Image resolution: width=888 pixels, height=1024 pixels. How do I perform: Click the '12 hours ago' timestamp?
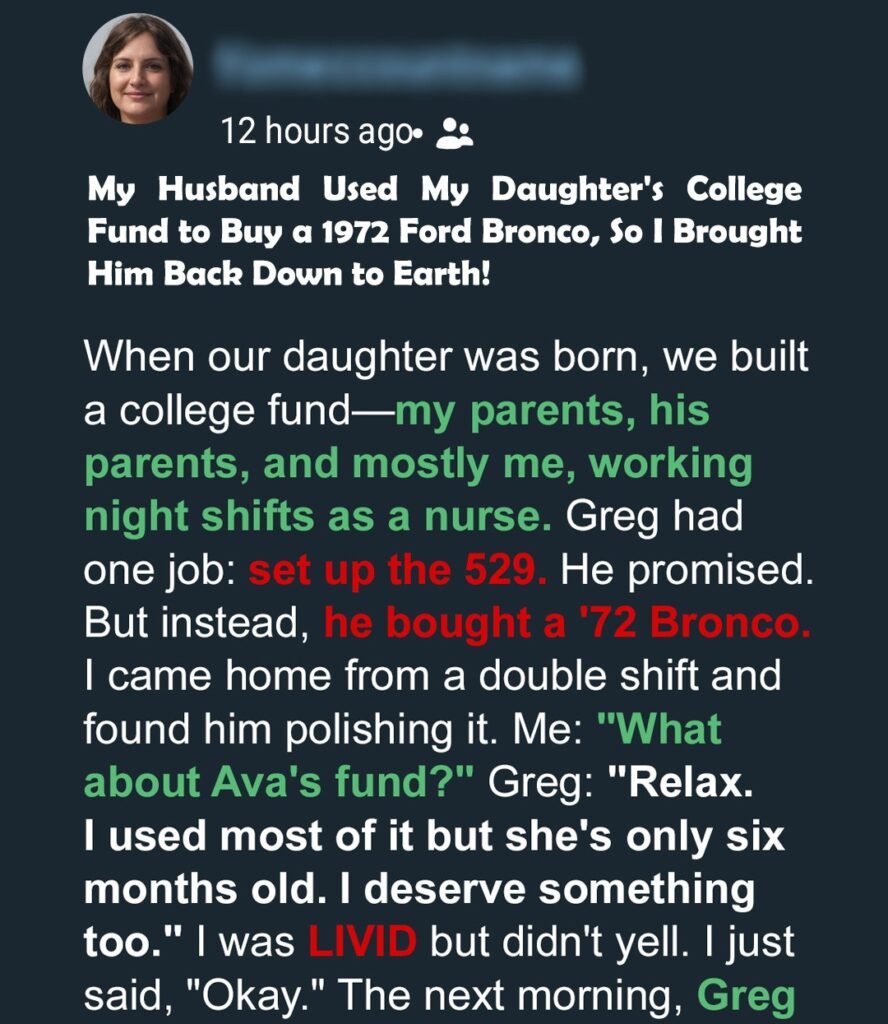(x=316, y=132)
